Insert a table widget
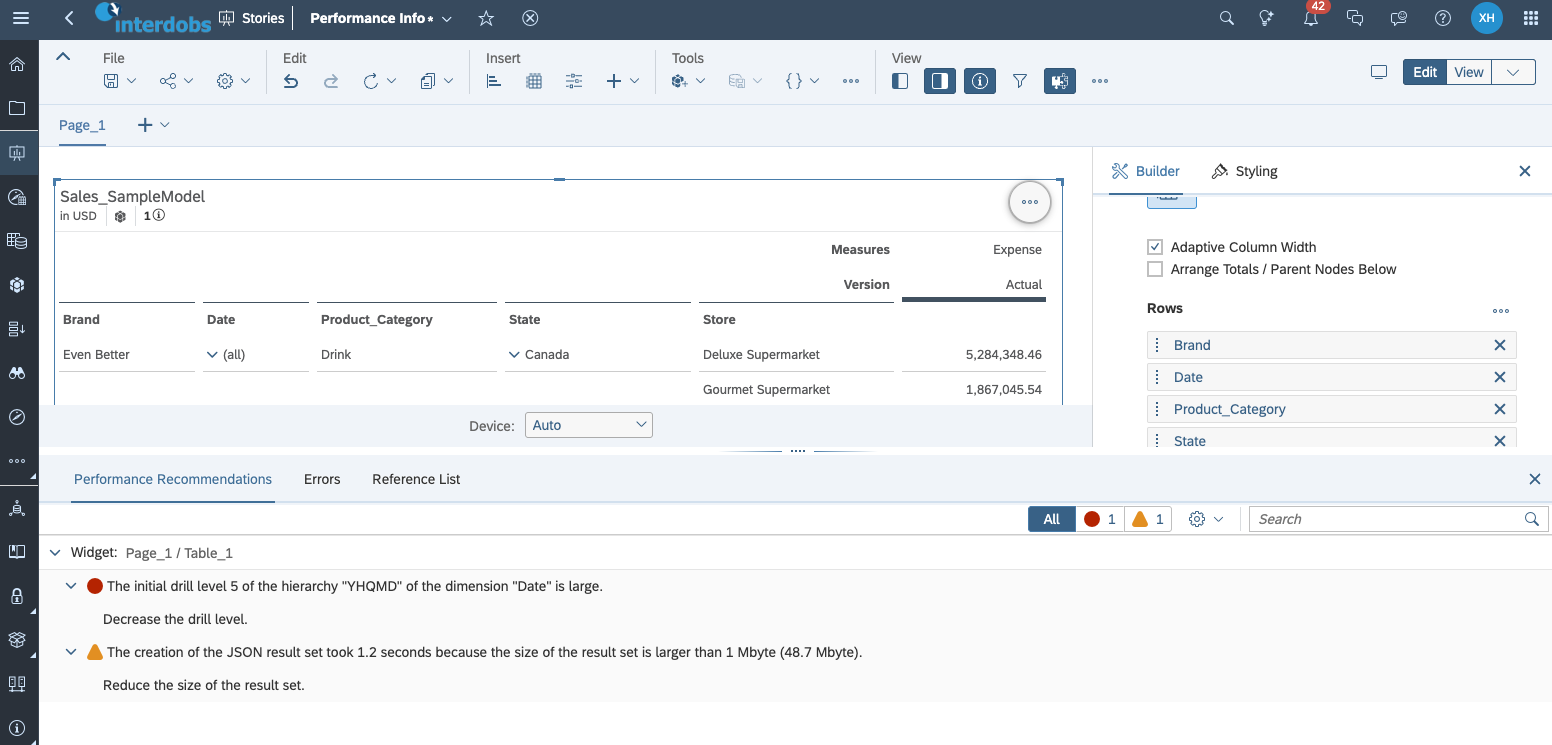 click(x=533, y=81)
